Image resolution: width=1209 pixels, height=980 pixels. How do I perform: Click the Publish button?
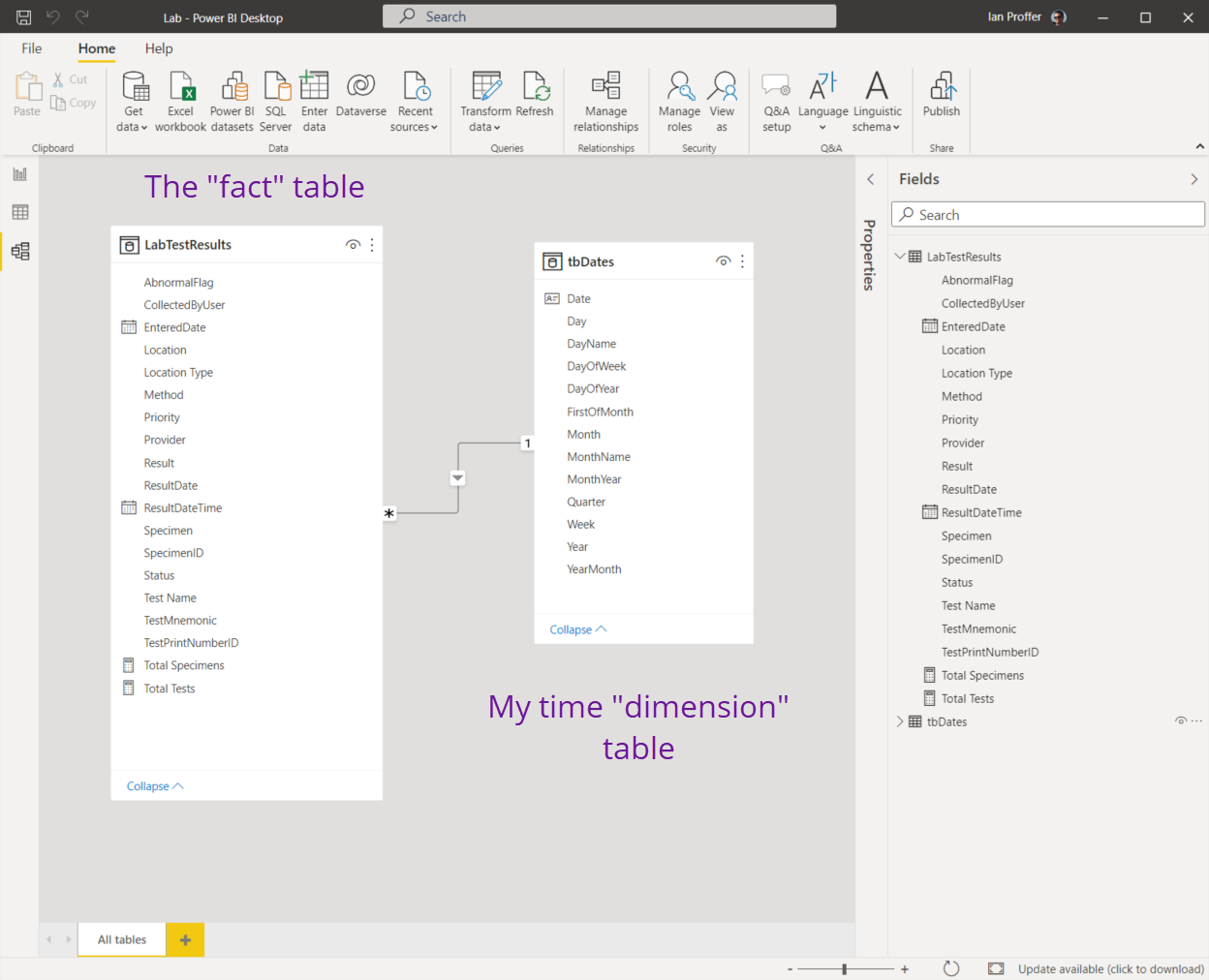coord(942,95)
